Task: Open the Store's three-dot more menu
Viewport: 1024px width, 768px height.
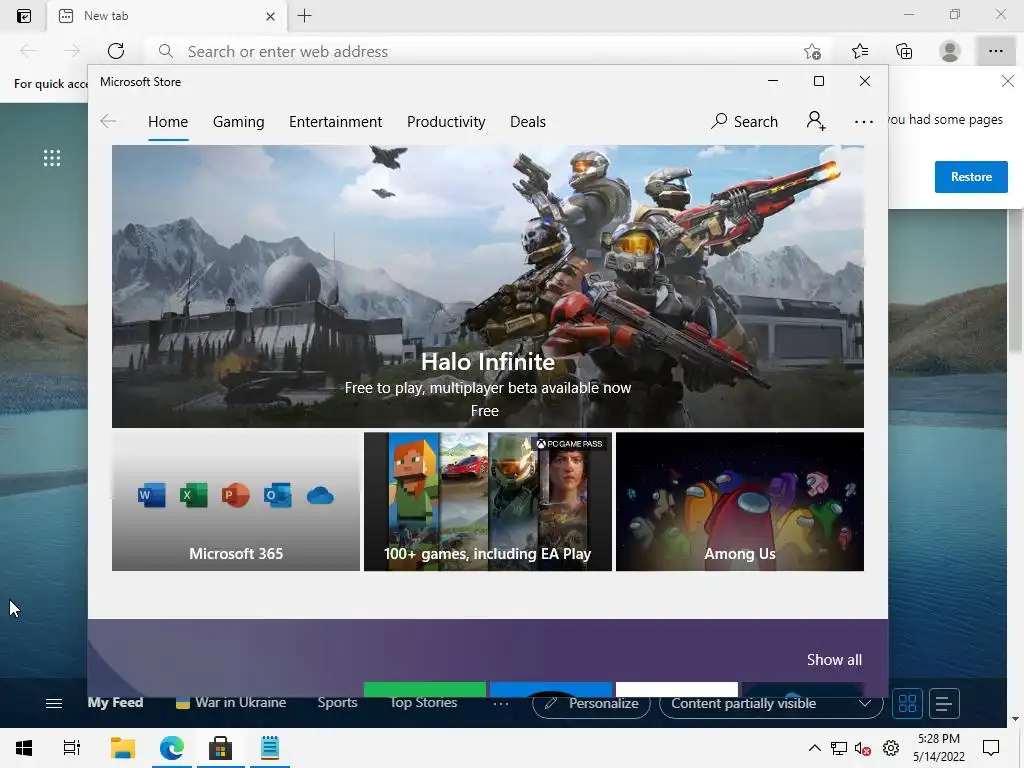Action: [x=863, y=122]
